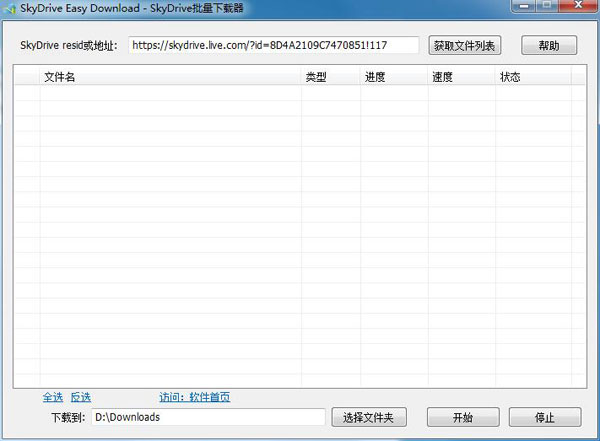Sort by the 文件名 column header
The image size is (600, 441).
coord(171,77)
